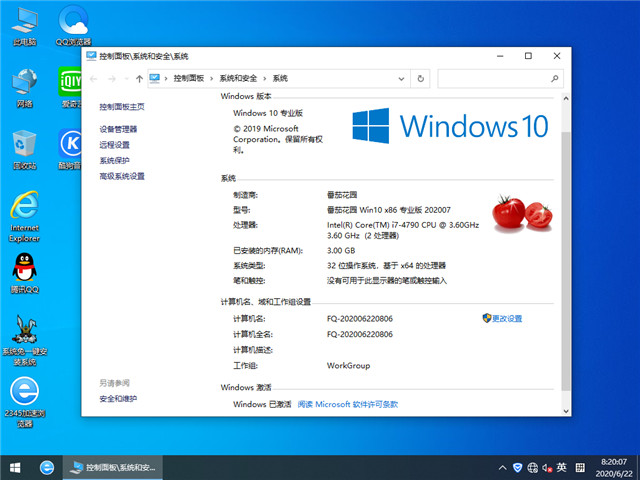Click the search magnifier icon

(555, 78)
